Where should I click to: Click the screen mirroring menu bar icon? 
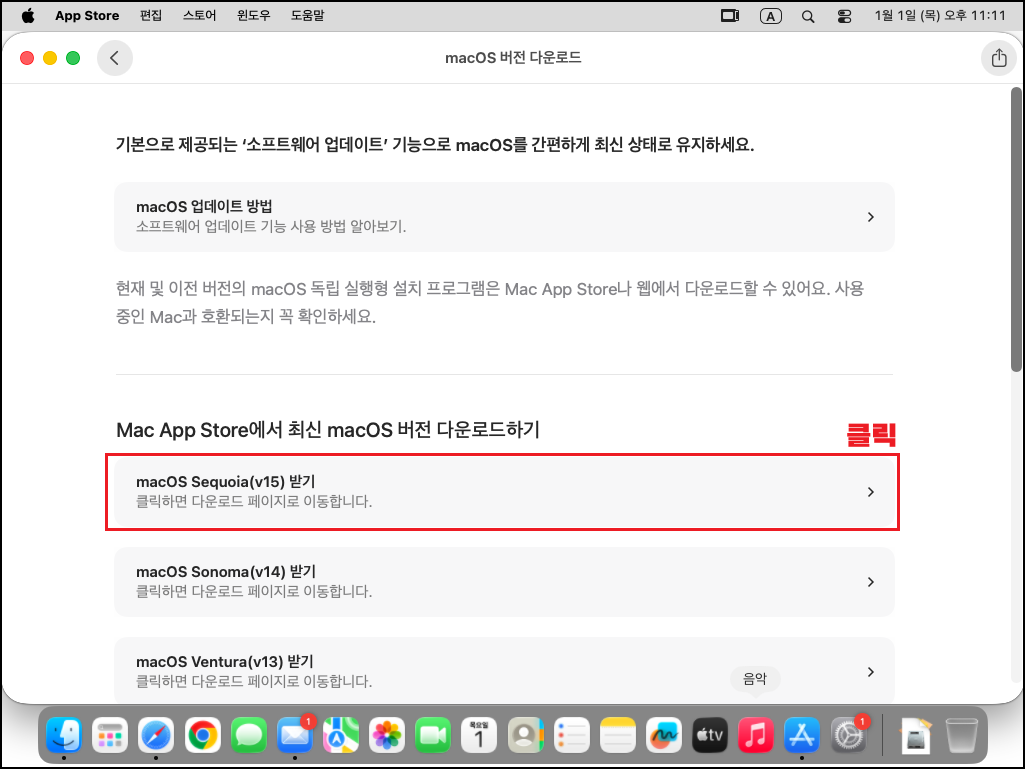coord(730,16)
